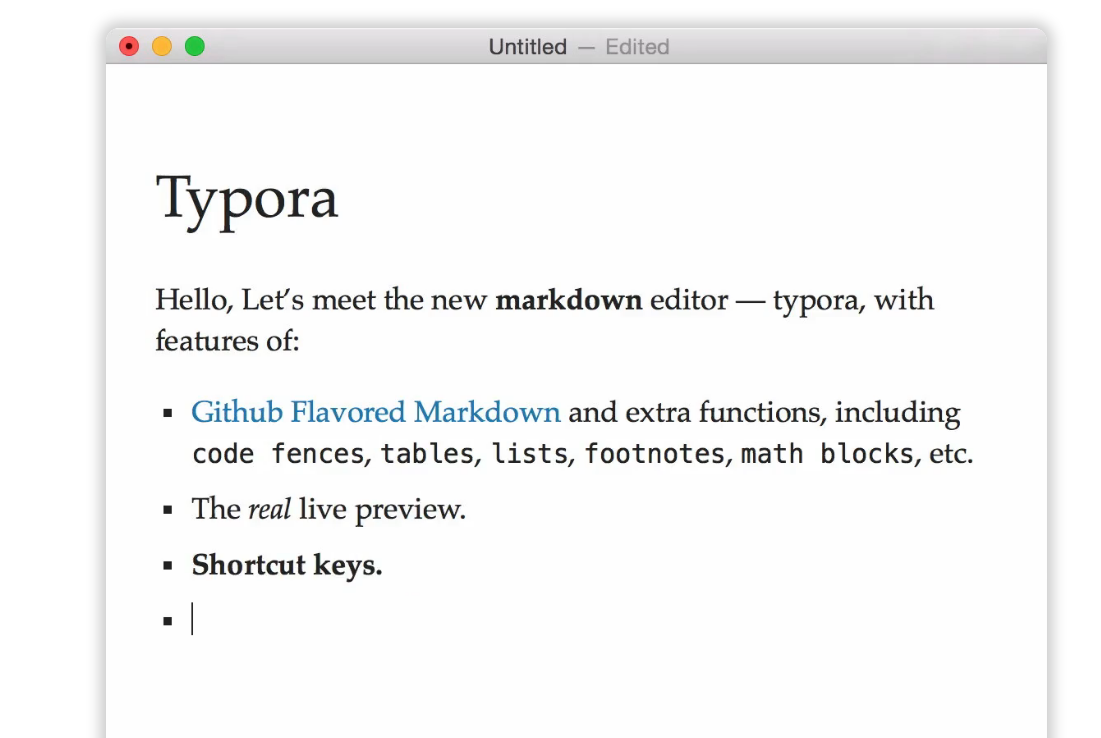This screenshot has height=738, width=1101.
Task: Click the yellow minimize traffic light
Action: click(x=163, y=46)
